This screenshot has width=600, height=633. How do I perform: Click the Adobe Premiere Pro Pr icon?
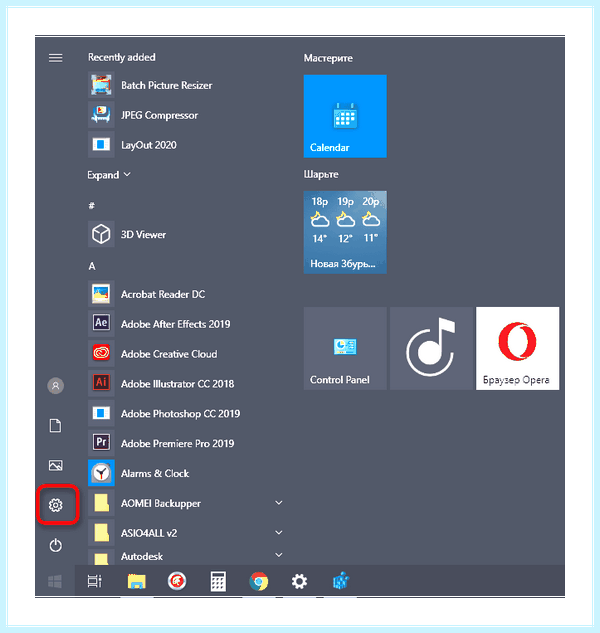(101, 443)
